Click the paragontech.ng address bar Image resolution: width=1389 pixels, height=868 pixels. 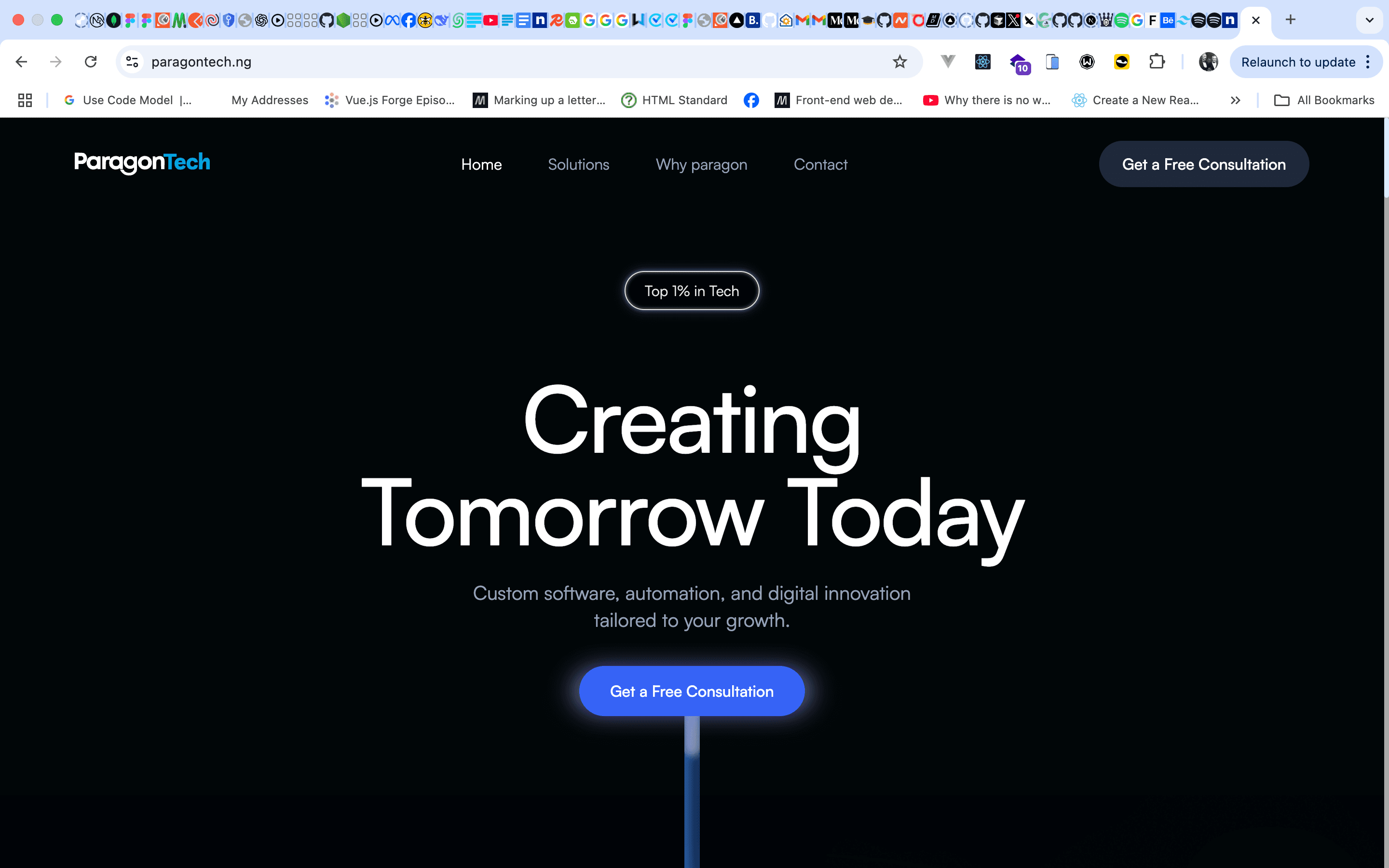click(x=459, y=62)
